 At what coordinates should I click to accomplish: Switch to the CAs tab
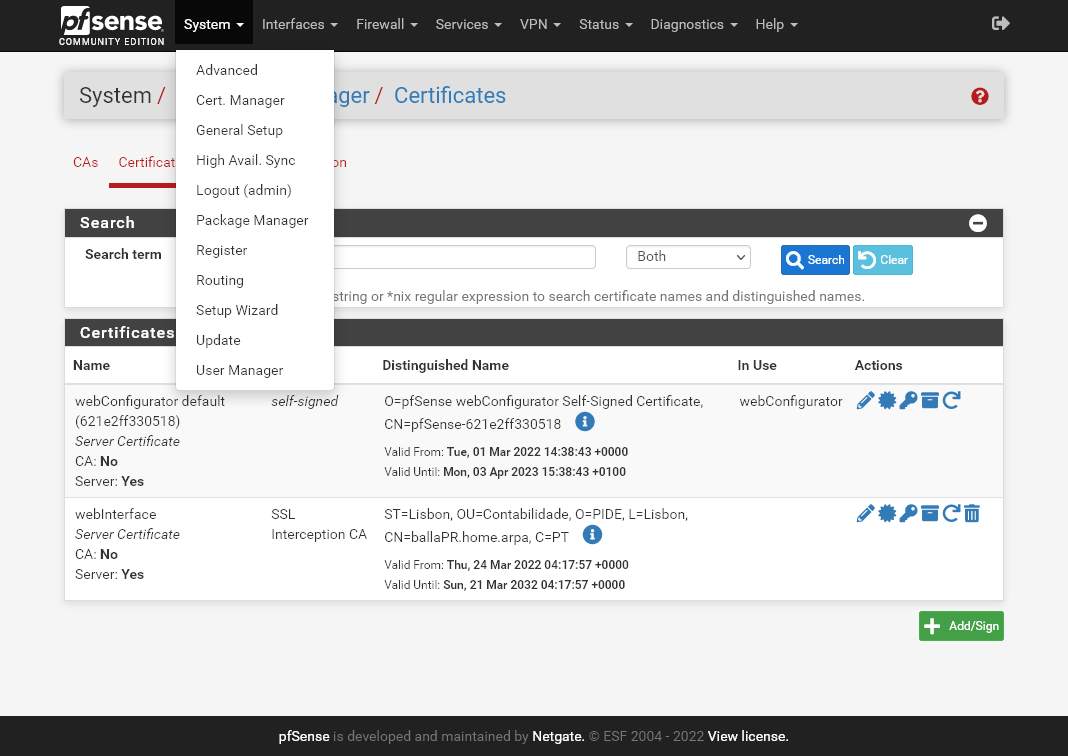pos(86,162)
